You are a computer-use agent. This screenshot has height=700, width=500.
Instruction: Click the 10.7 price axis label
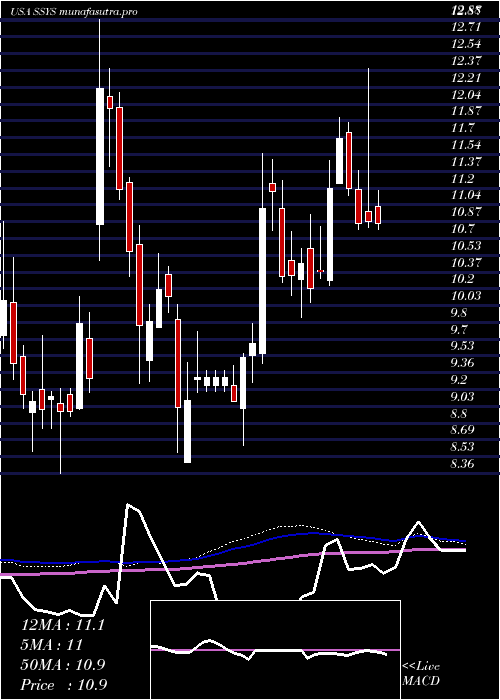462,229
